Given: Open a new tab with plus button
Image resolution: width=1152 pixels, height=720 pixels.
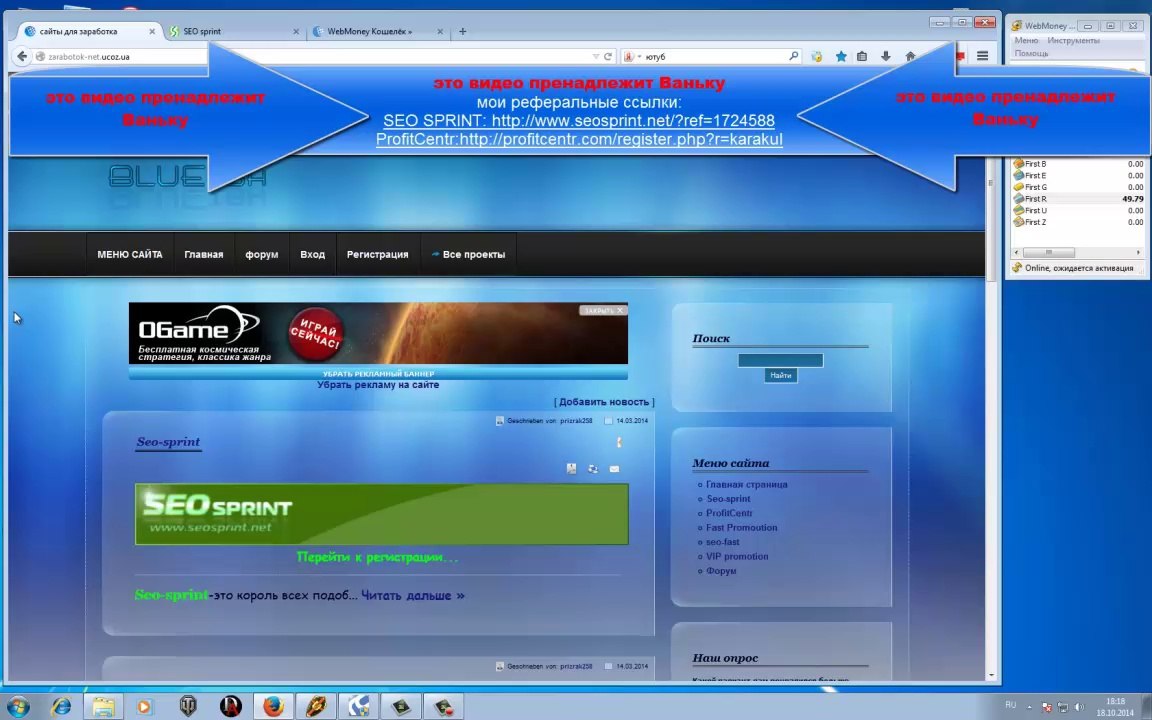Looking at the screenshot, I should point(462,31).
